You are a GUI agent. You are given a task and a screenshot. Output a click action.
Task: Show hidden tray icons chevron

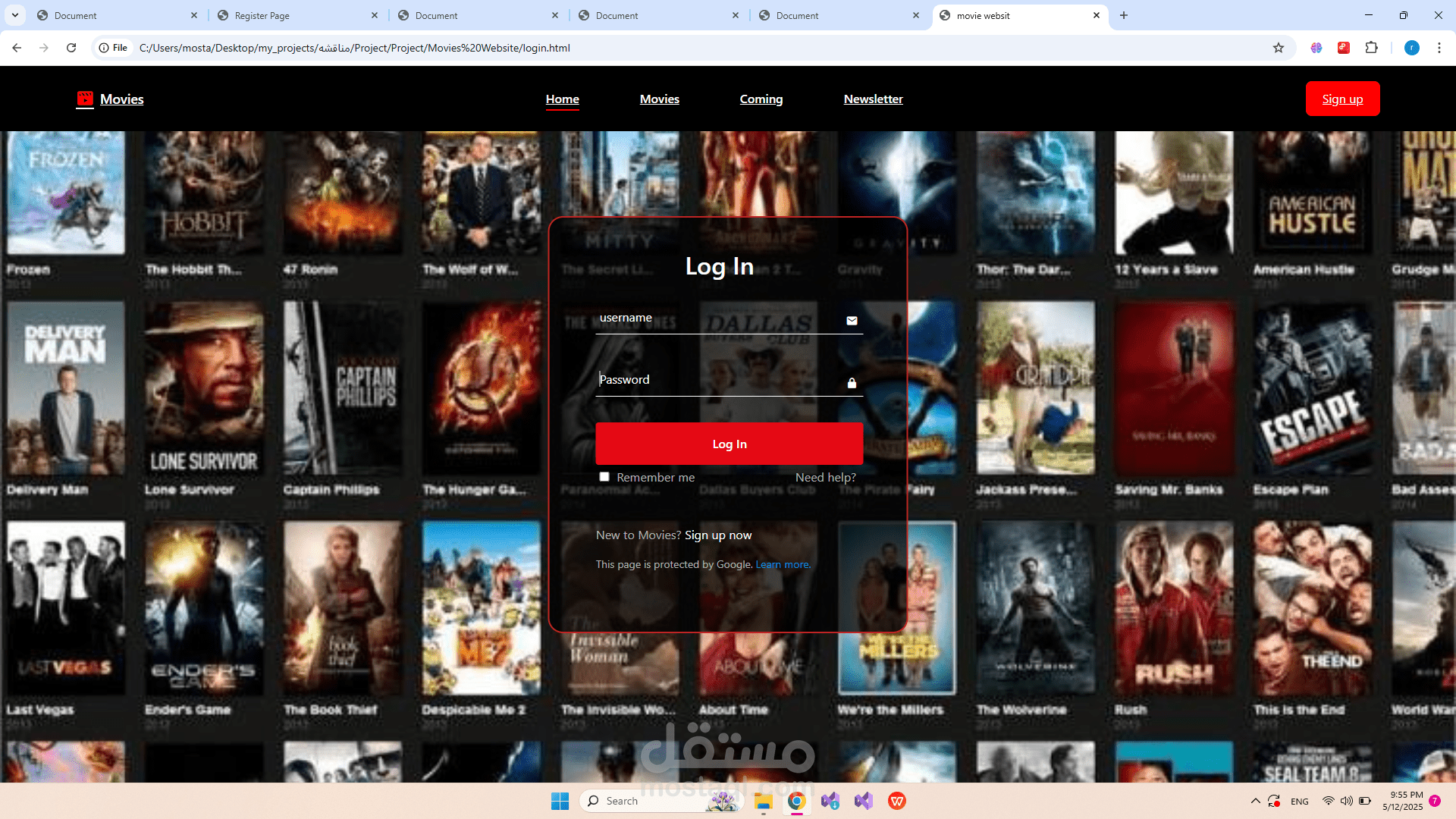pyautogui.click(x=1255, y=801)
